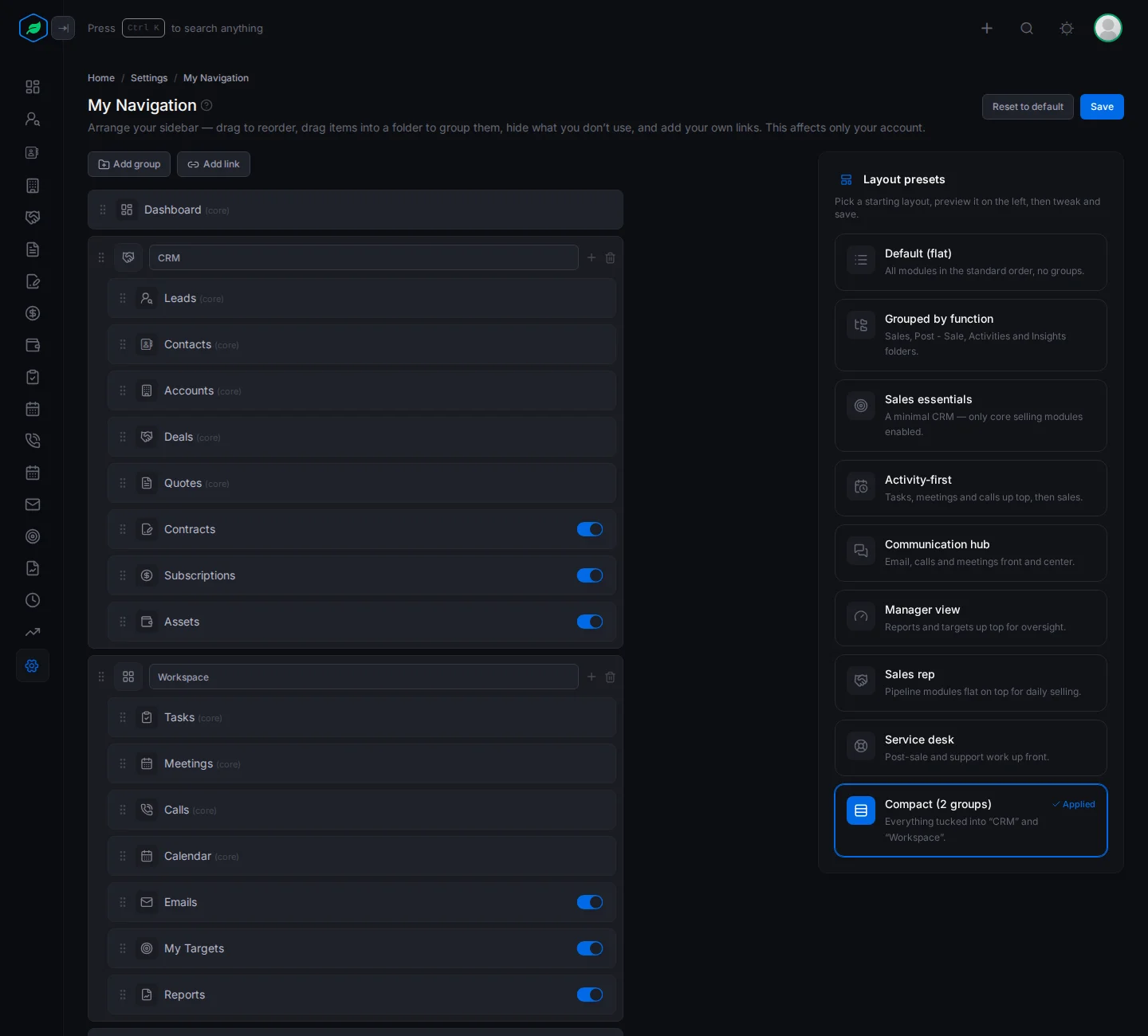The height and width of the screenshot is (1036, 1148).
Task: Toggle theme with sun icon
Action: coord(1067,29)
